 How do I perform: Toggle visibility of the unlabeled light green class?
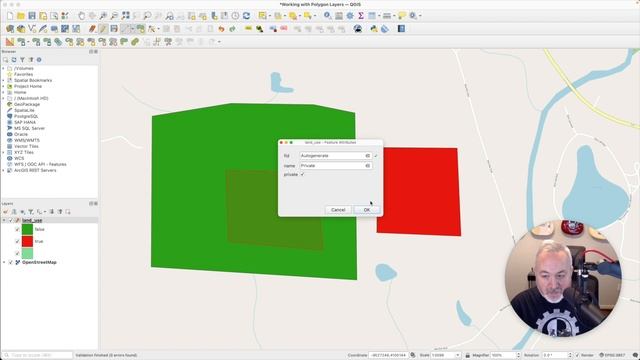pyautogui.click(x=17, y=253)
